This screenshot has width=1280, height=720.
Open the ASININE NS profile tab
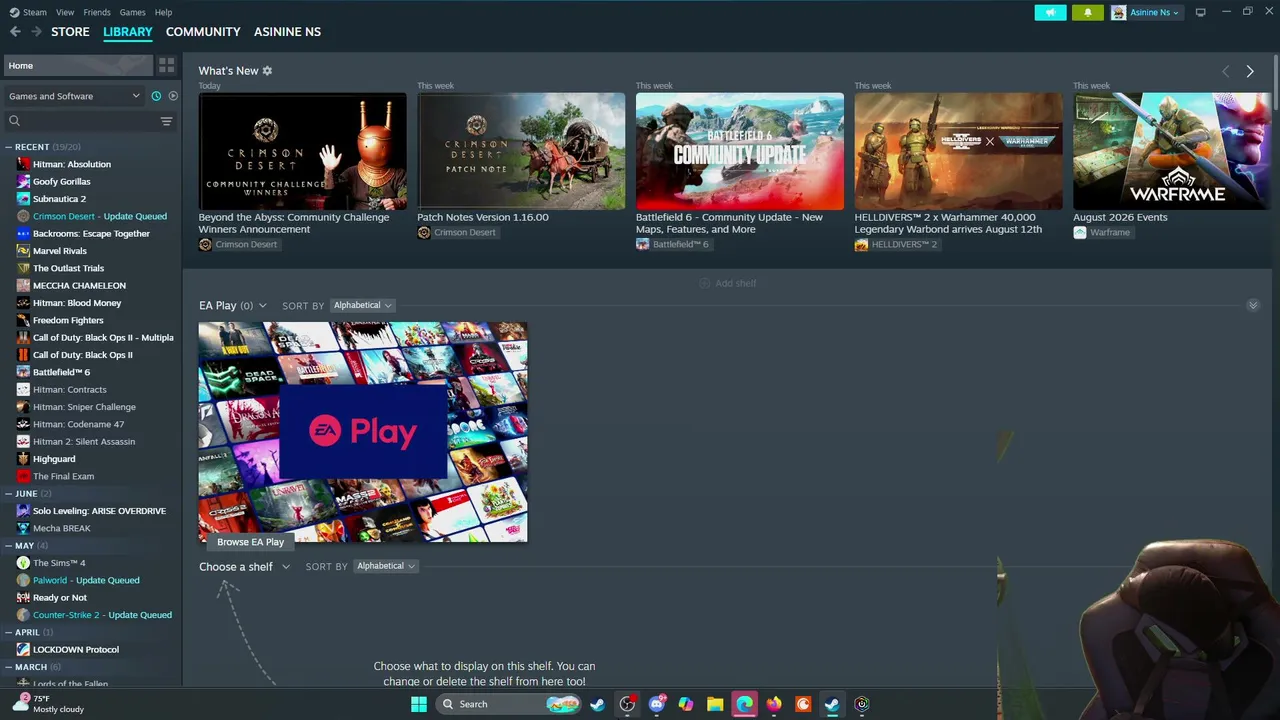click(x=287, y=32)
